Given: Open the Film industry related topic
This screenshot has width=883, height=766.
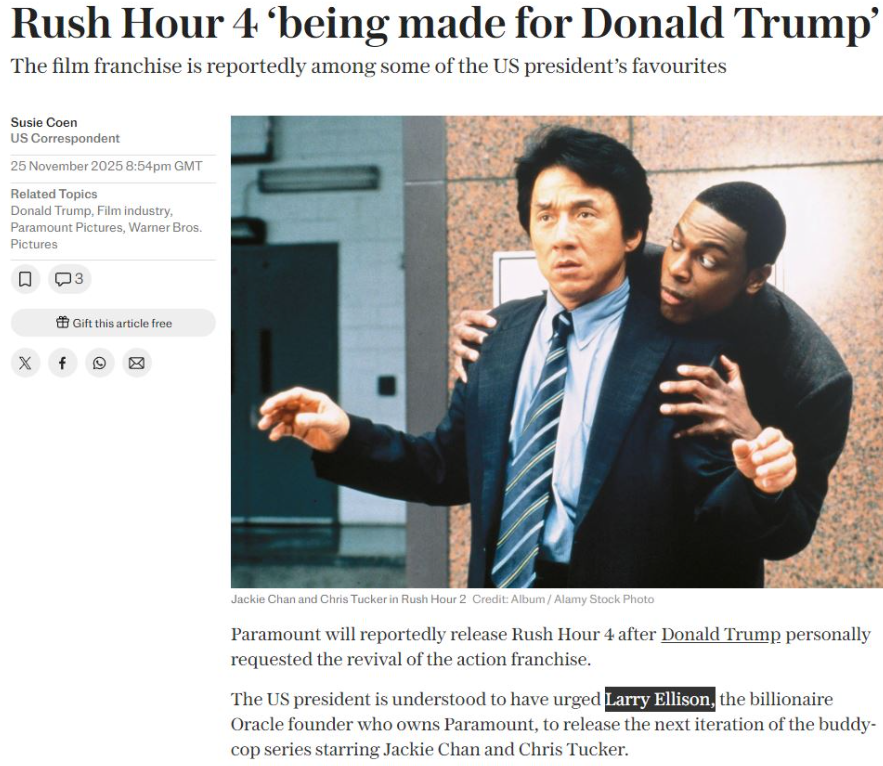Looking at the screenshot, I should point(134,211).
